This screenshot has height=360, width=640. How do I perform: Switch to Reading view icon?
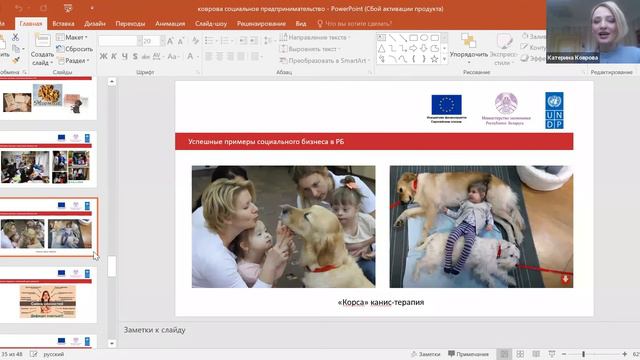(x=536, y=354)
